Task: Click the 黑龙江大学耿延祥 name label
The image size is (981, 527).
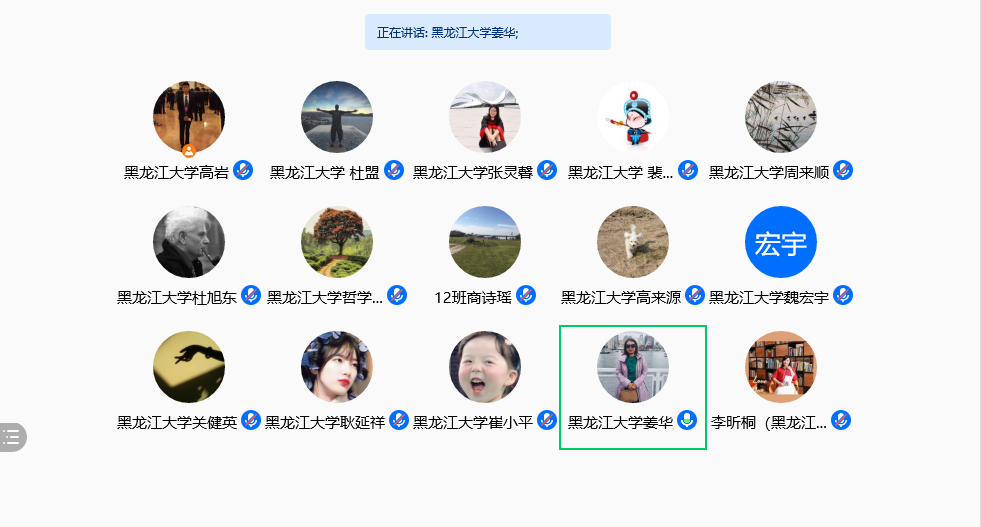Action: (325, 422)
